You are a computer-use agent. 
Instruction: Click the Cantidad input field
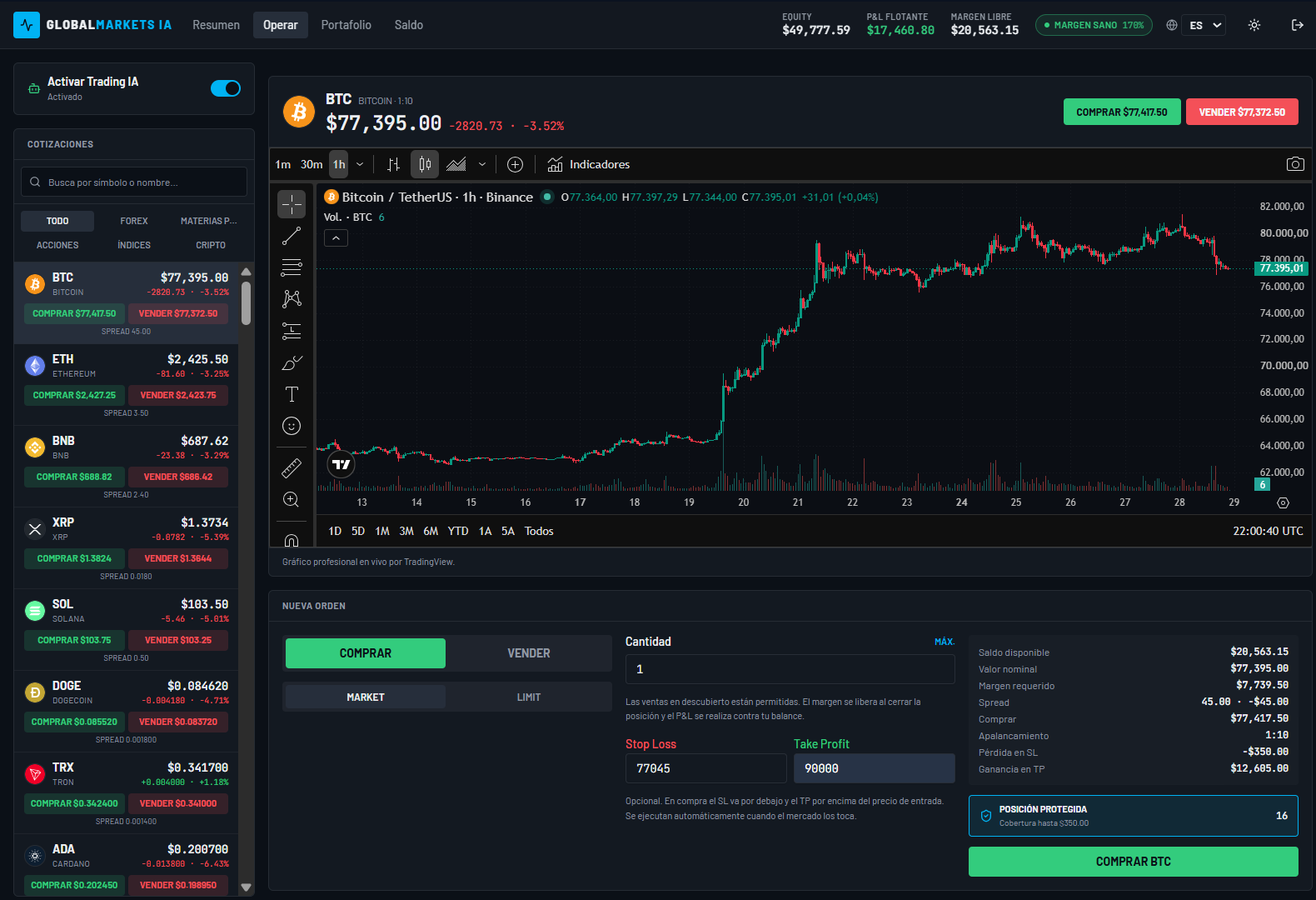(790, 669)
